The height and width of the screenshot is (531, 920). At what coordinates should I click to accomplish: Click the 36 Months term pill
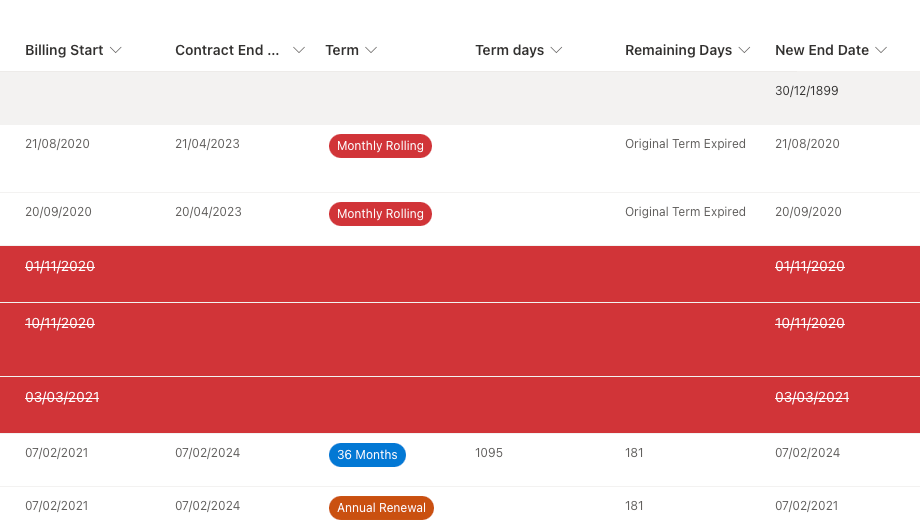(x=367, y=455)
